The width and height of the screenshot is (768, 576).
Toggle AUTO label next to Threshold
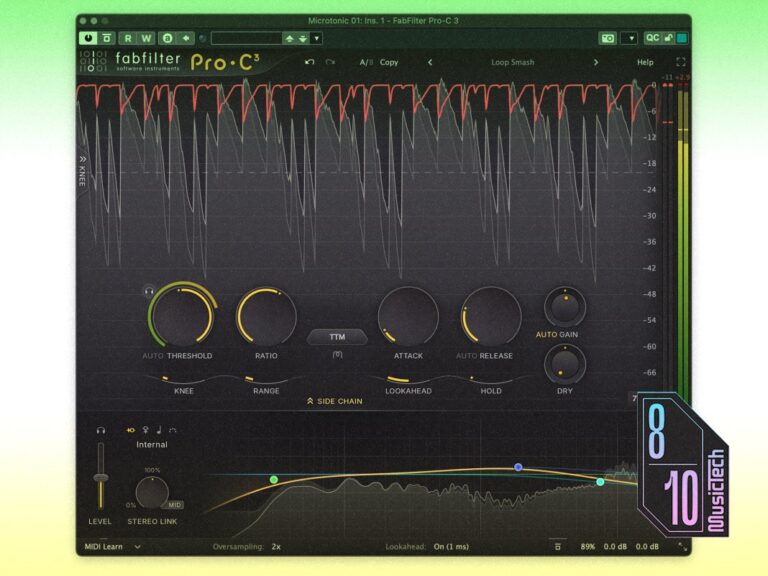pyautogui.click(x=153, y=356)
